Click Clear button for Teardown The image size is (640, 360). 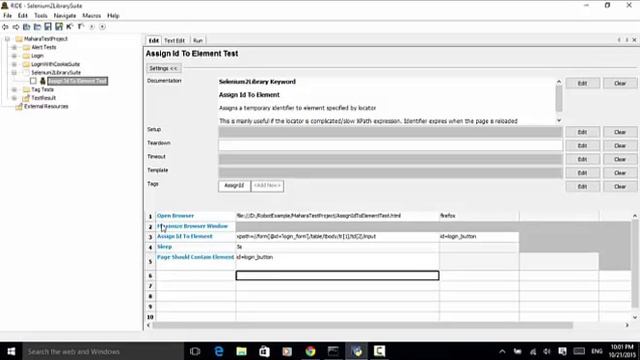(x=620, y=146)
